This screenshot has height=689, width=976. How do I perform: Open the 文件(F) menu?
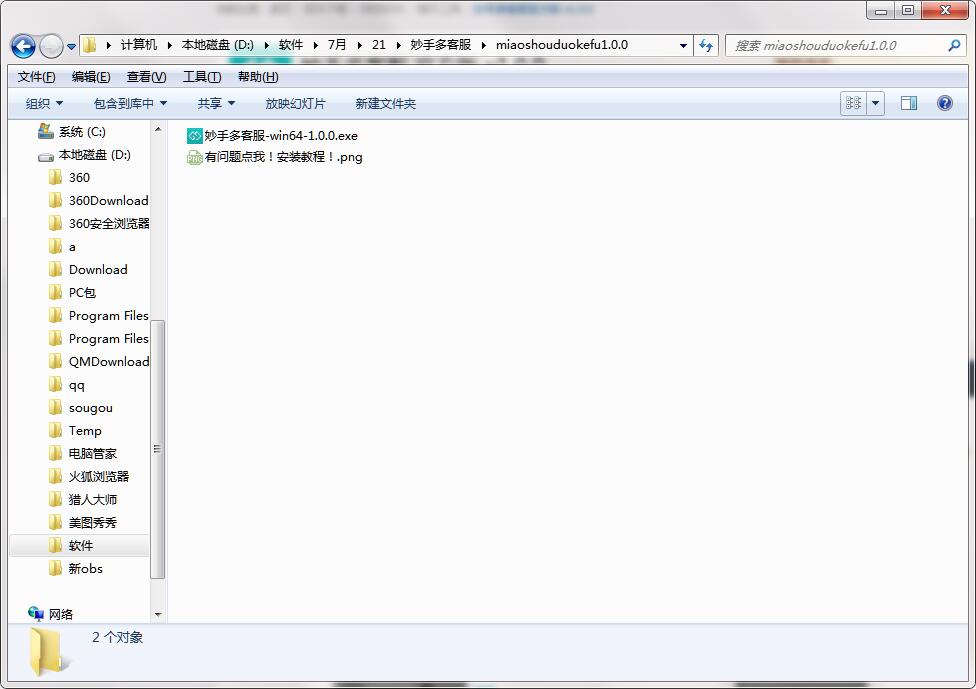36,77
